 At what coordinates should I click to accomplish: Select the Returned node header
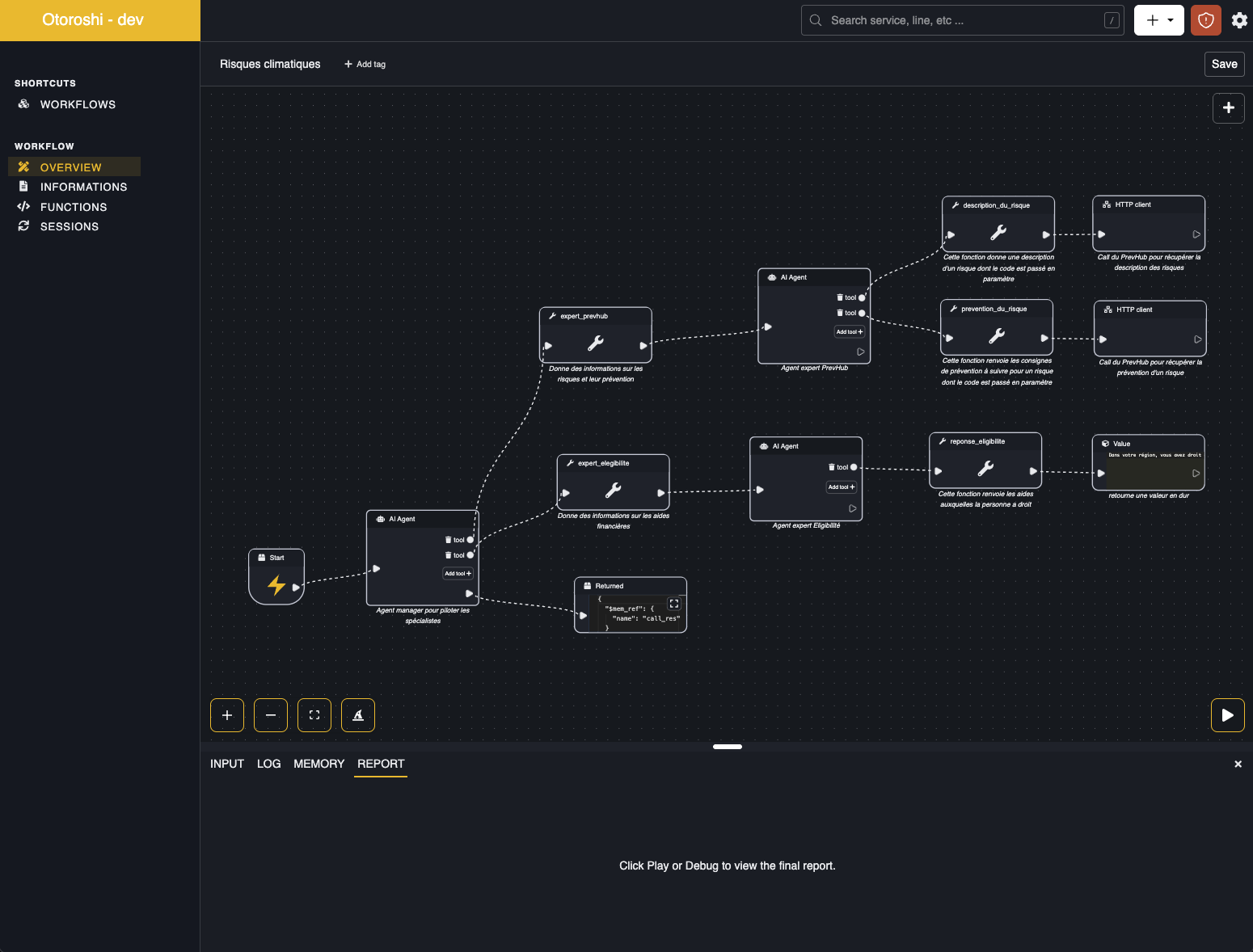coord(631,586)
